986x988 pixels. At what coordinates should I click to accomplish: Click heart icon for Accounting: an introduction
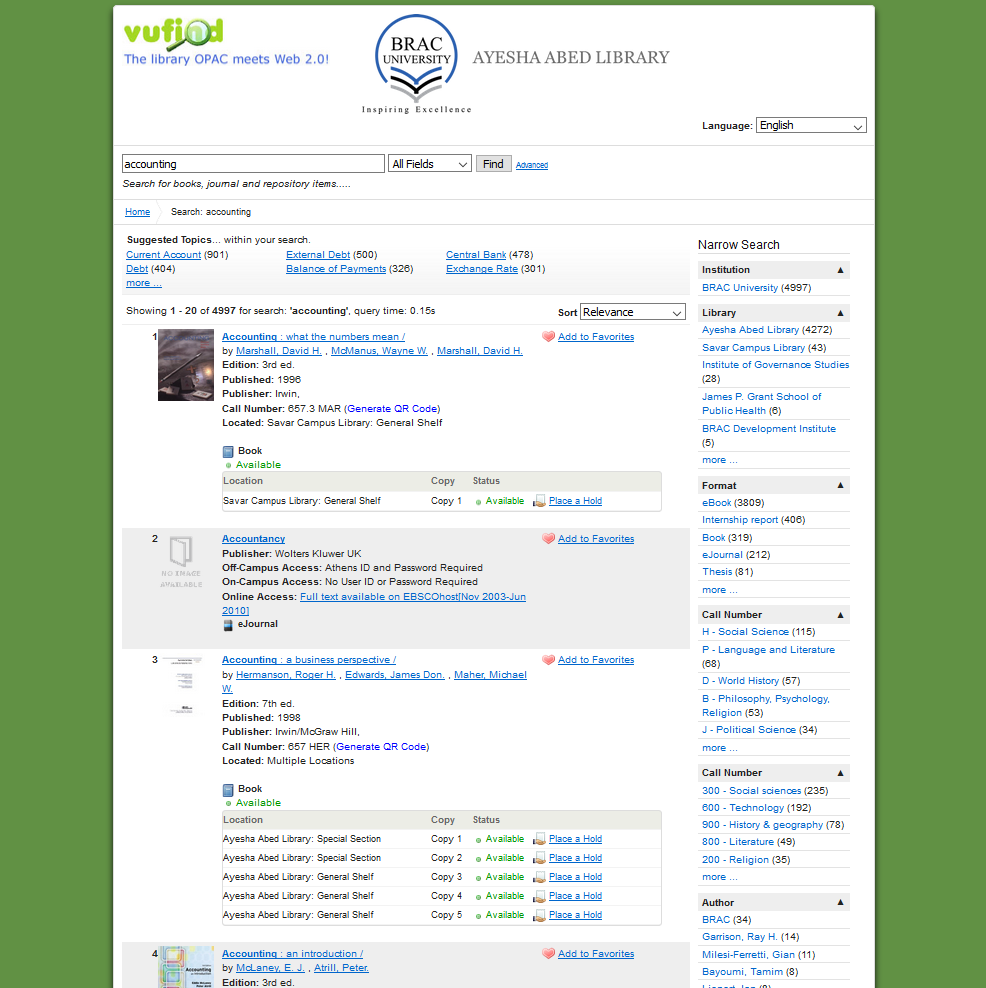tap(548, 954)
